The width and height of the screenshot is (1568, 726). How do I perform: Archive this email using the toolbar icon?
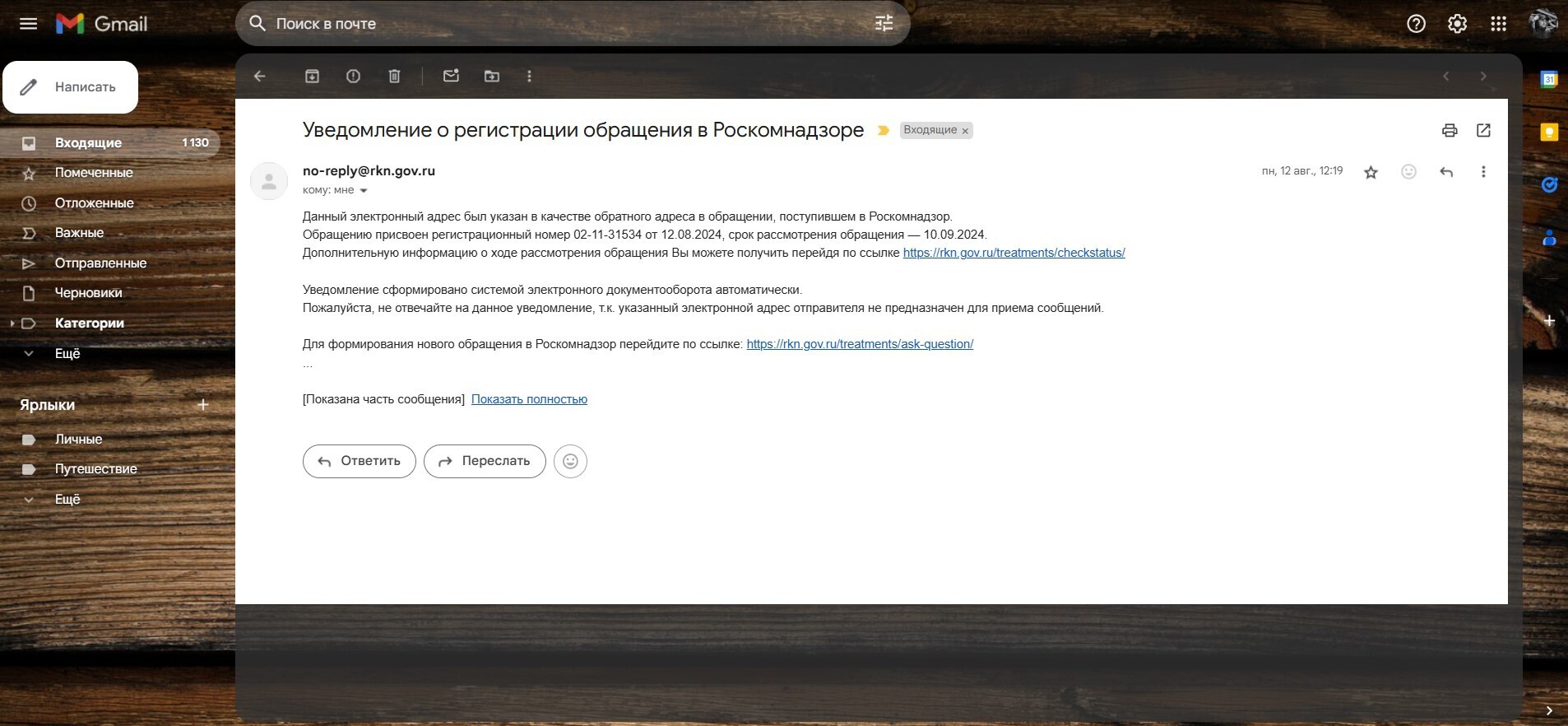(312, 77)
